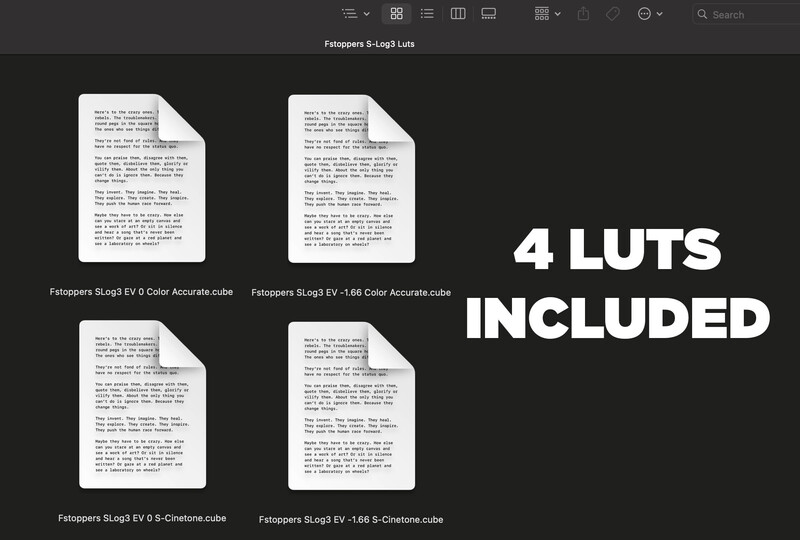Screen dimensions: 800x540
Task: Select the EV 0 Color Accurate file icon
Action: (x=142, y=178)
